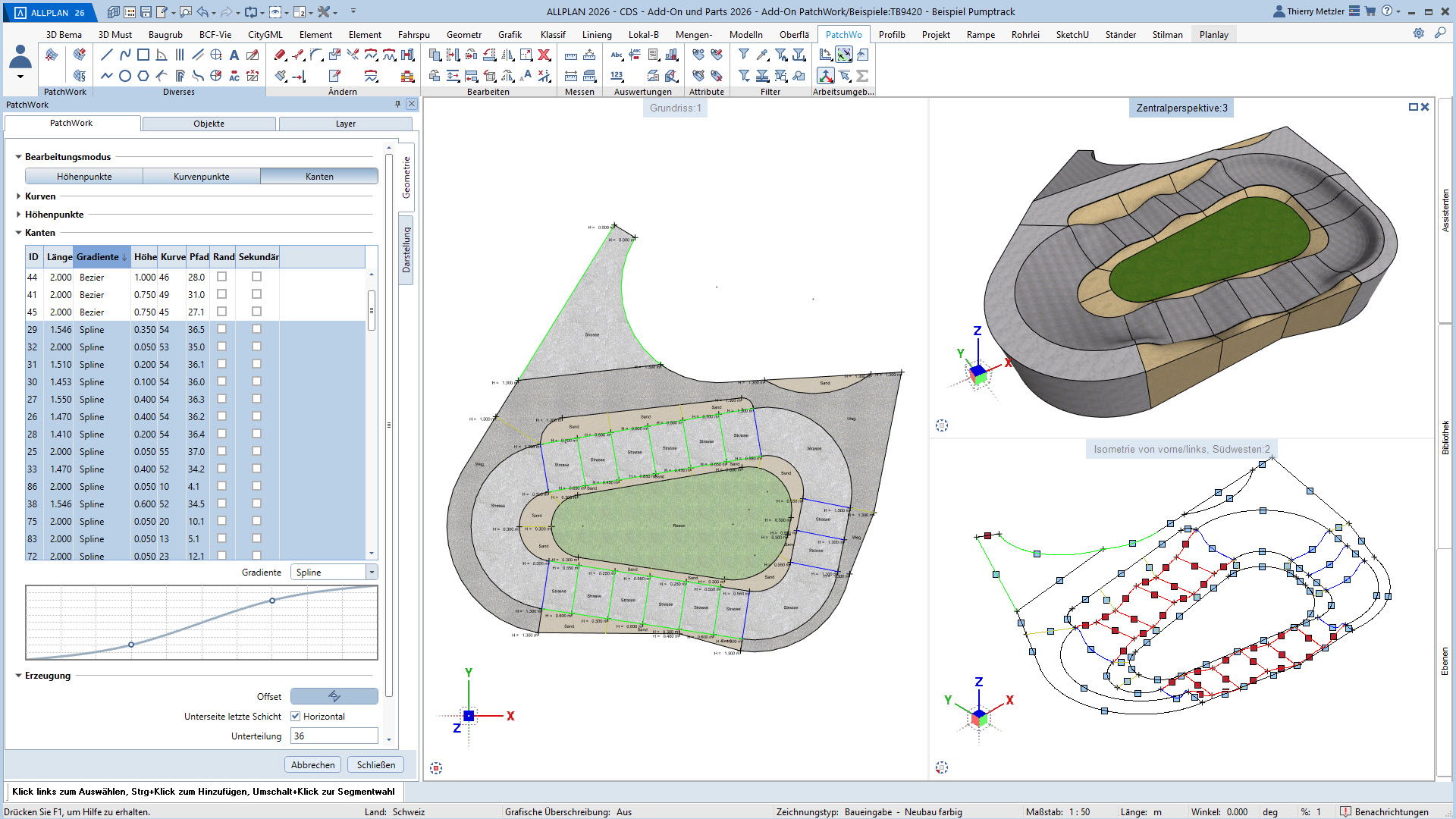This screenshot has height=819, width=1456.
Task: Click the sigma sum icon
Action: point(862,76)
